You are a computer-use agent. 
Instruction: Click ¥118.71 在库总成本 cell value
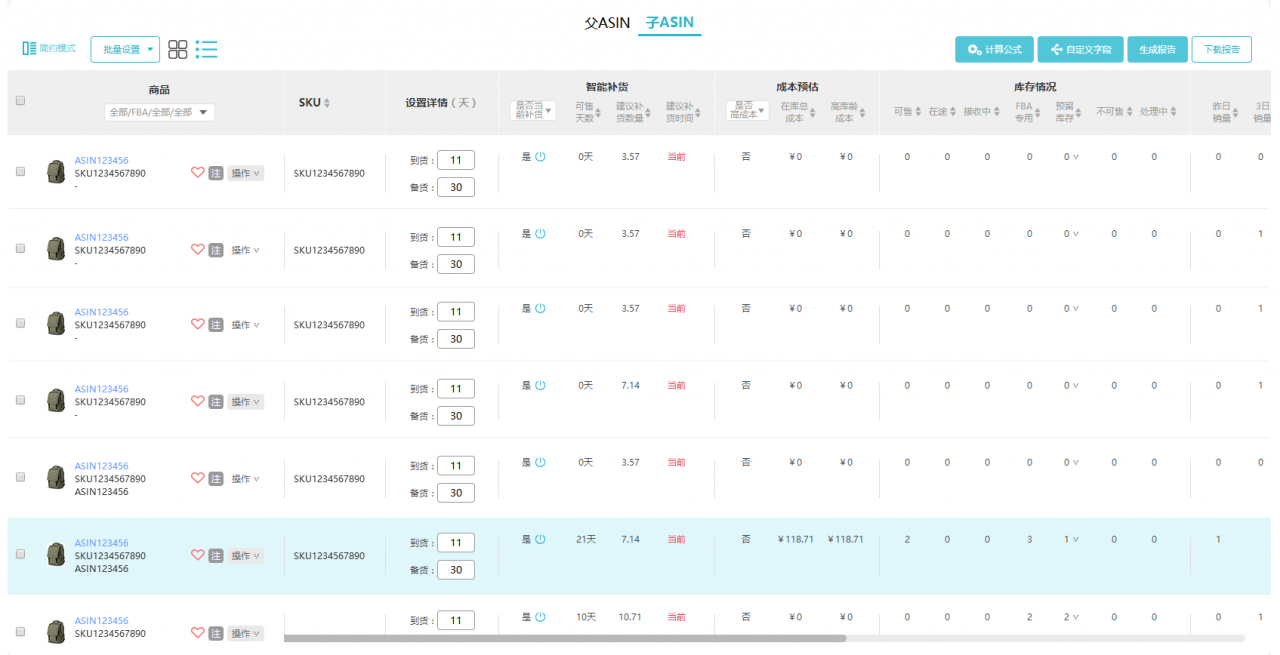tap(795, 540)
